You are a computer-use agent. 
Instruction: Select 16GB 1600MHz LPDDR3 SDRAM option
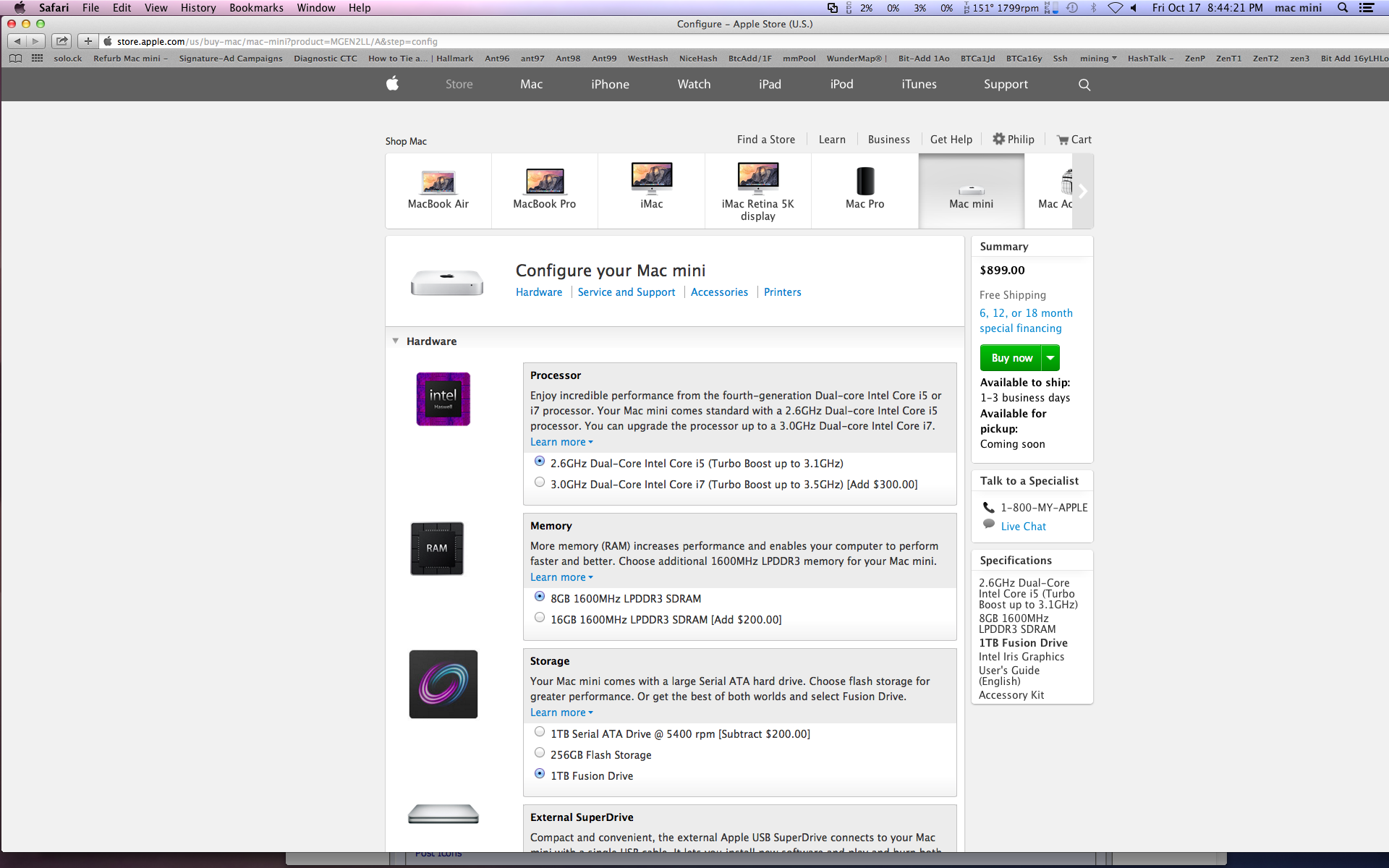[540, 618]
